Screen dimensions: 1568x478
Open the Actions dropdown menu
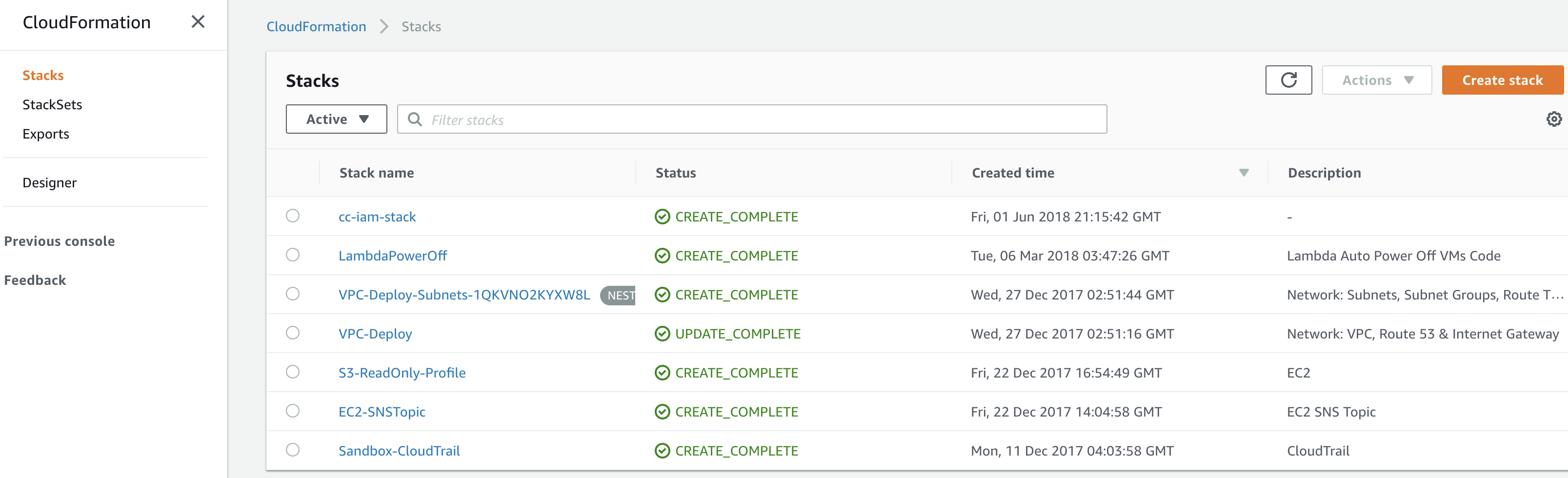[x=1376, y=80]
